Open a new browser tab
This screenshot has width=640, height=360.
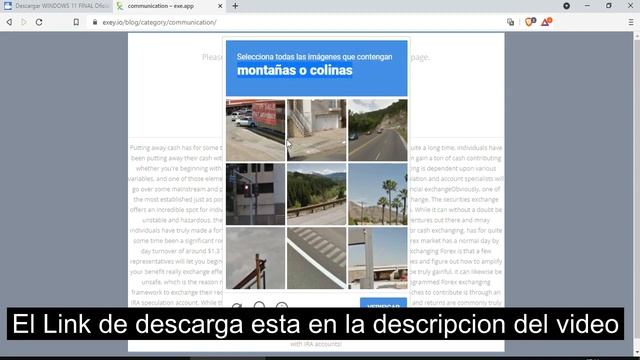(235, 6)
